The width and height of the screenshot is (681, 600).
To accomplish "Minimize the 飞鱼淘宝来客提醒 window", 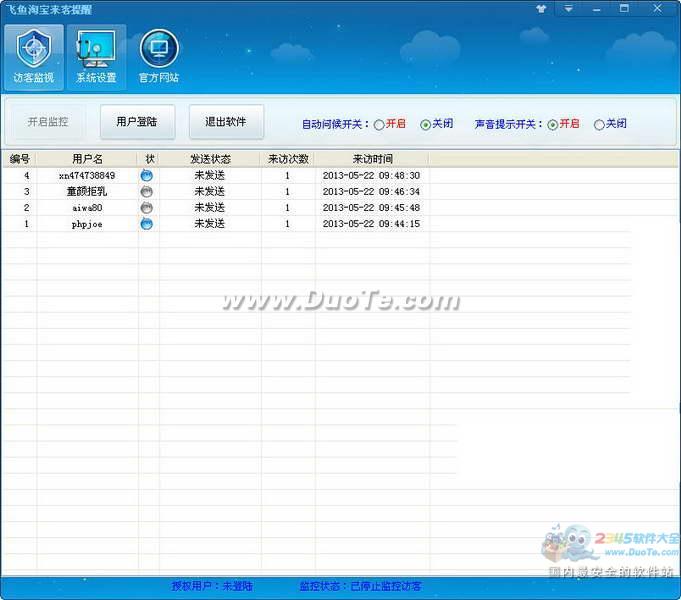I will (596, 9).
